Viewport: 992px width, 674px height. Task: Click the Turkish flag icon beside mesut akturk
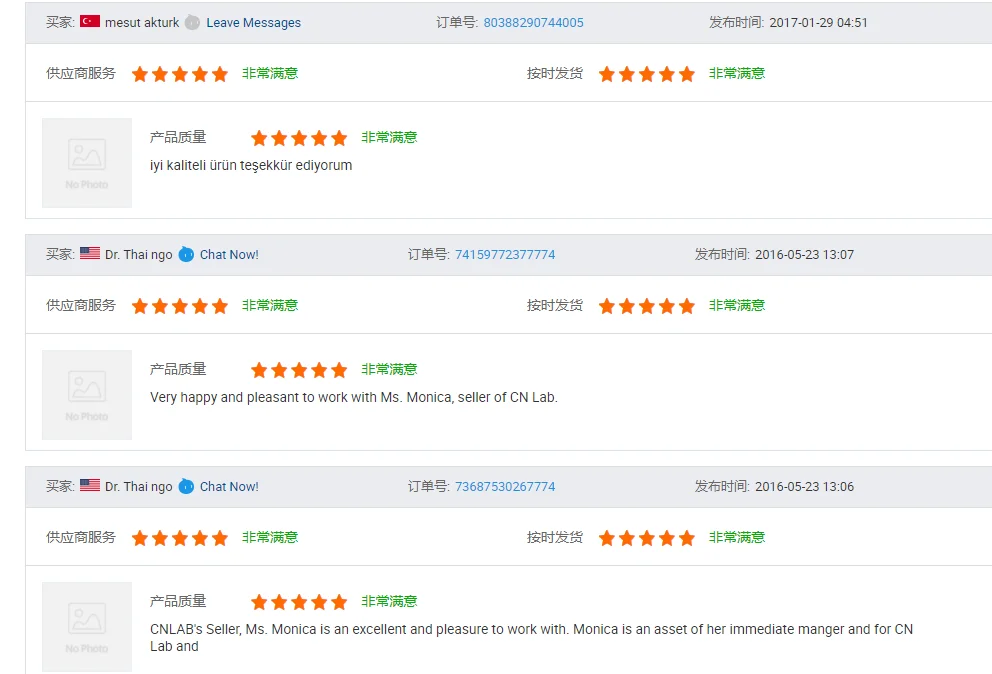tap(90, 22)
